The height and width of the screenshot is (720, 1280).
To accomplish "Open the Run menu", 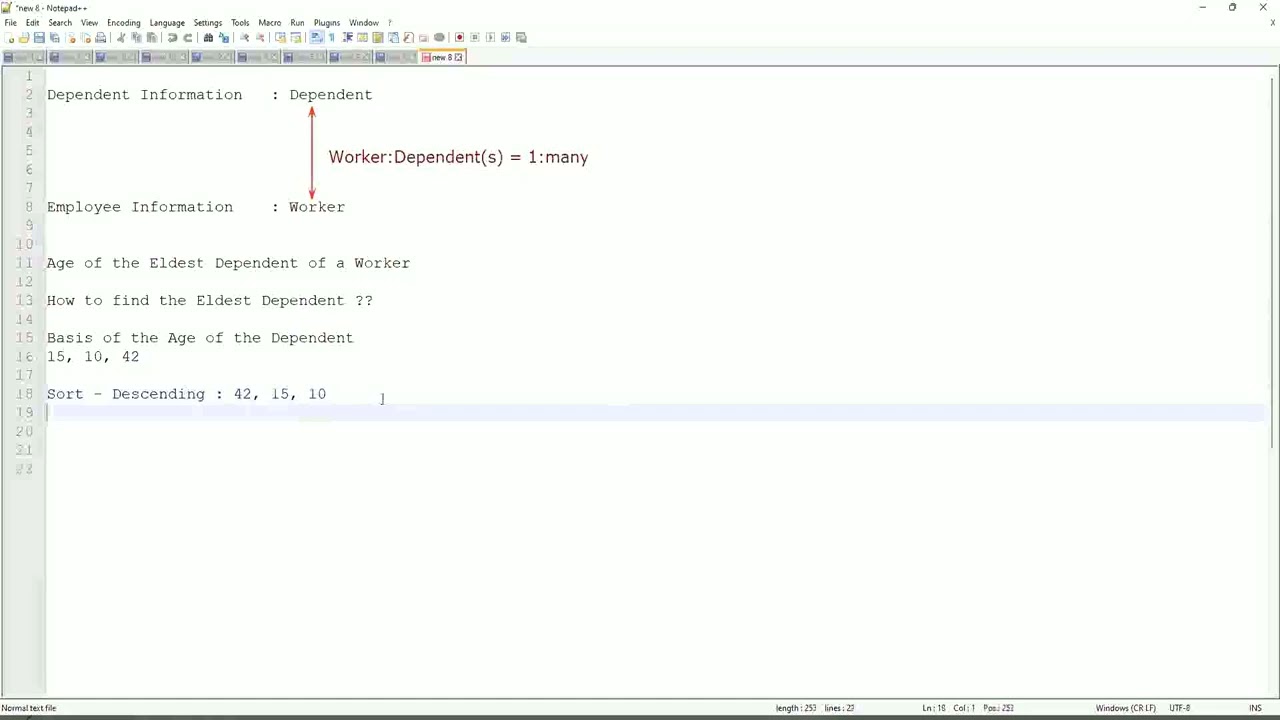I will [297, 22].
